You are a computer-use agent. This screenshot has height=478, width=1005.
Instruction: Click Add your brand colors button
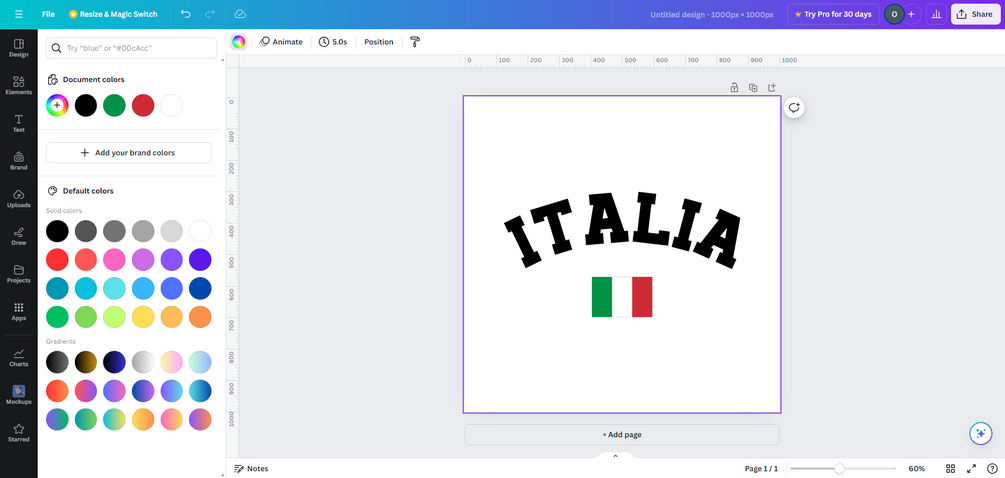click(x=128, y=152)
